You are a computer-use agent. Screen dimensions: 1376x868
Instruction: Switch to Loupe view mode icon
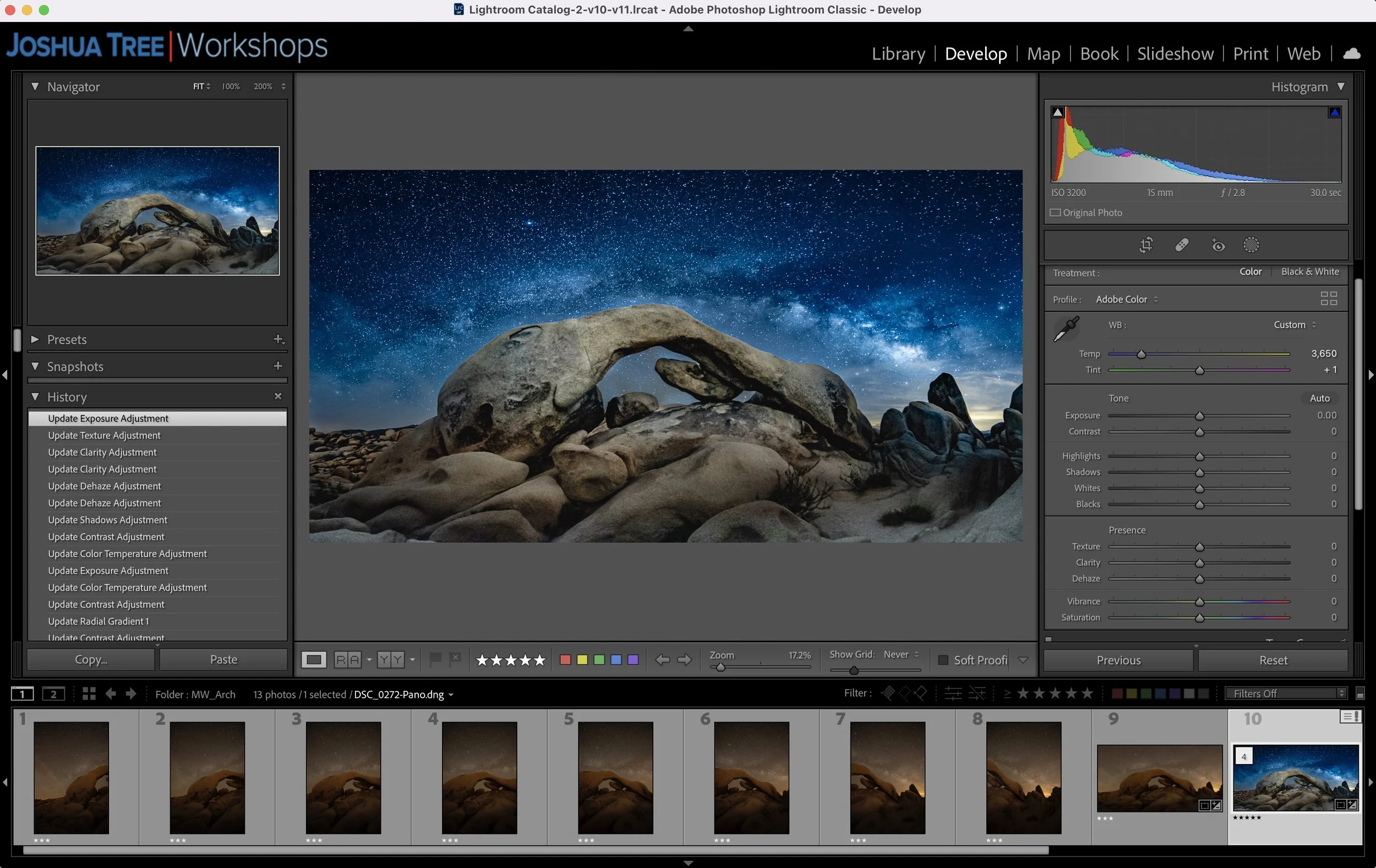[314, 660]
